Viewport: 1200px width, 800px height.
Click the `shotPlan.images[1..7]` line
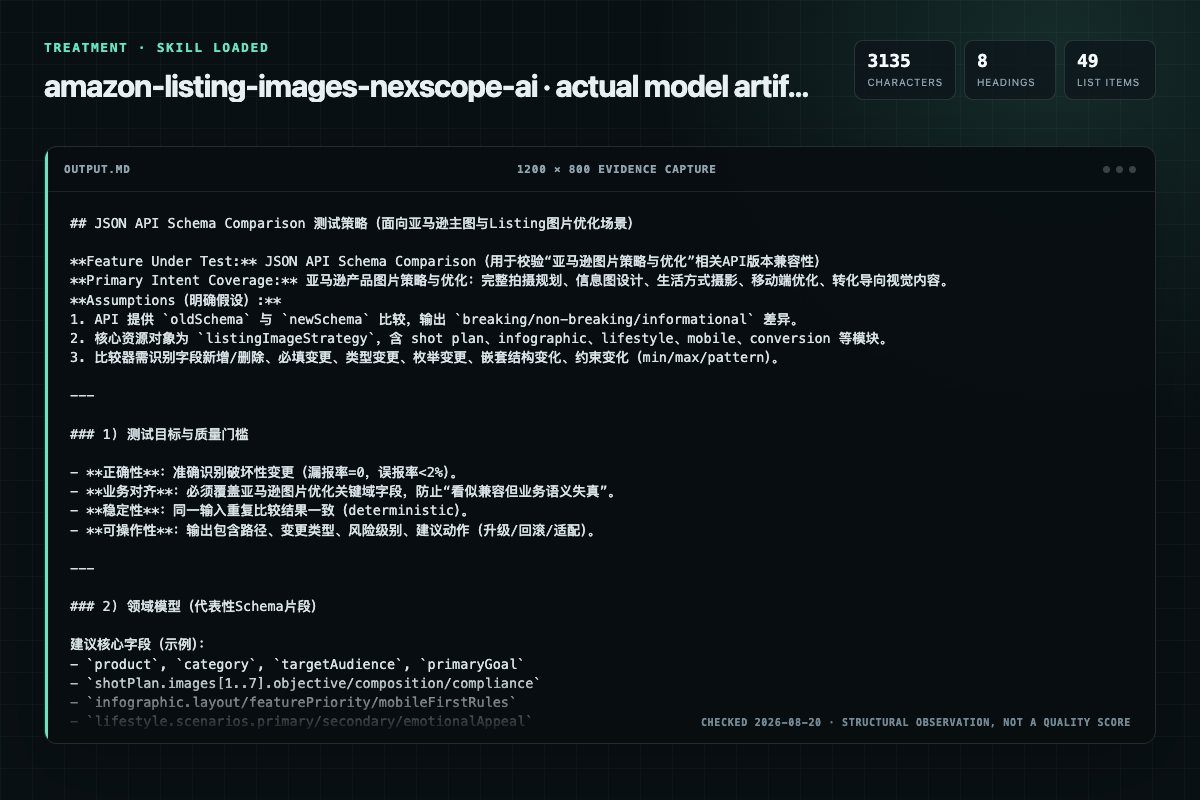point(306,683)
